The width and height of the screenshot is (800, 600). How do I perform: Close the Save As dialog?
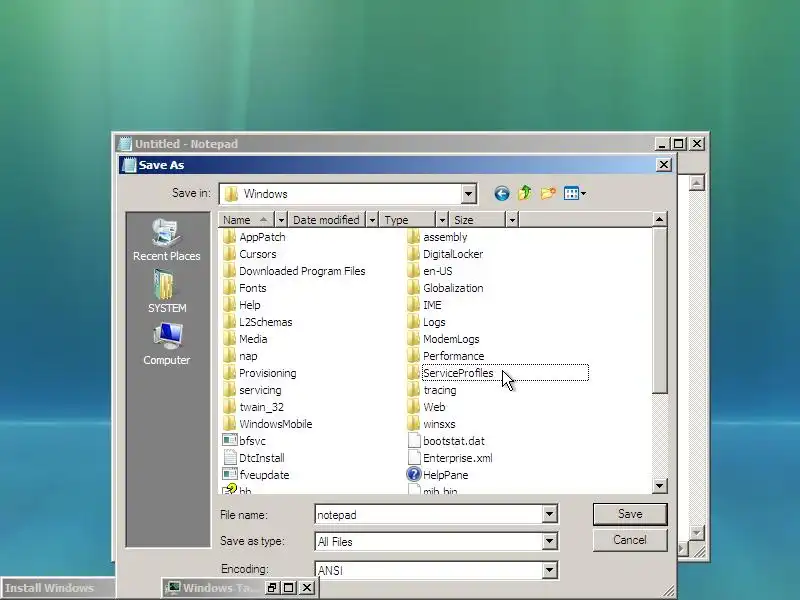click(664, 165)
